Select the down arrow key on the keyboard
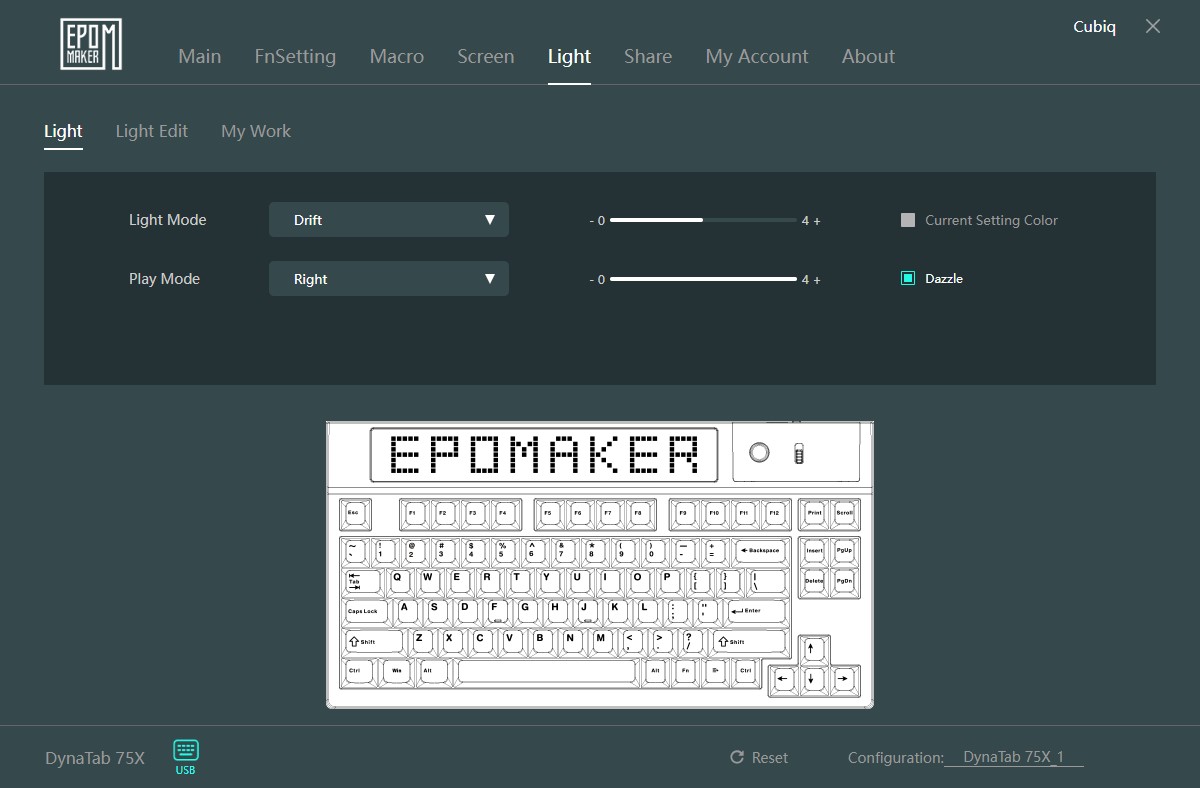Image resolution: width=1200 pixels, height=788 pixels. point(813,679)
